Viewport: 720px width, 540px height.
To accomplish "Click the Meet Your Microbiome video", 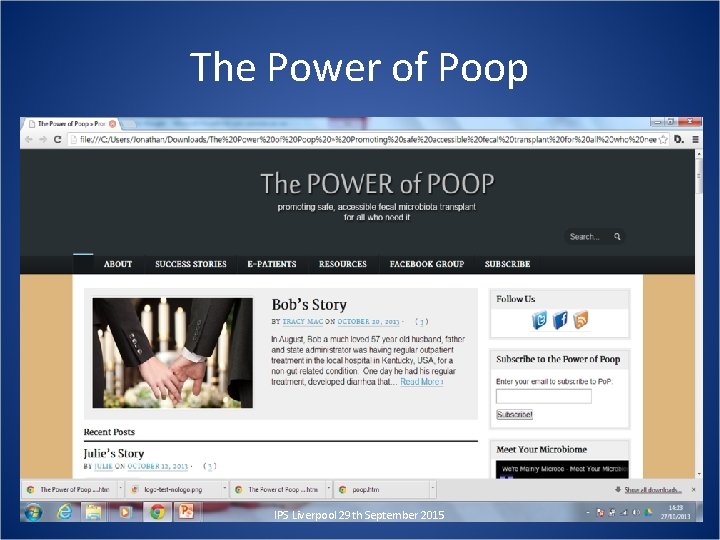I will 562,469.
